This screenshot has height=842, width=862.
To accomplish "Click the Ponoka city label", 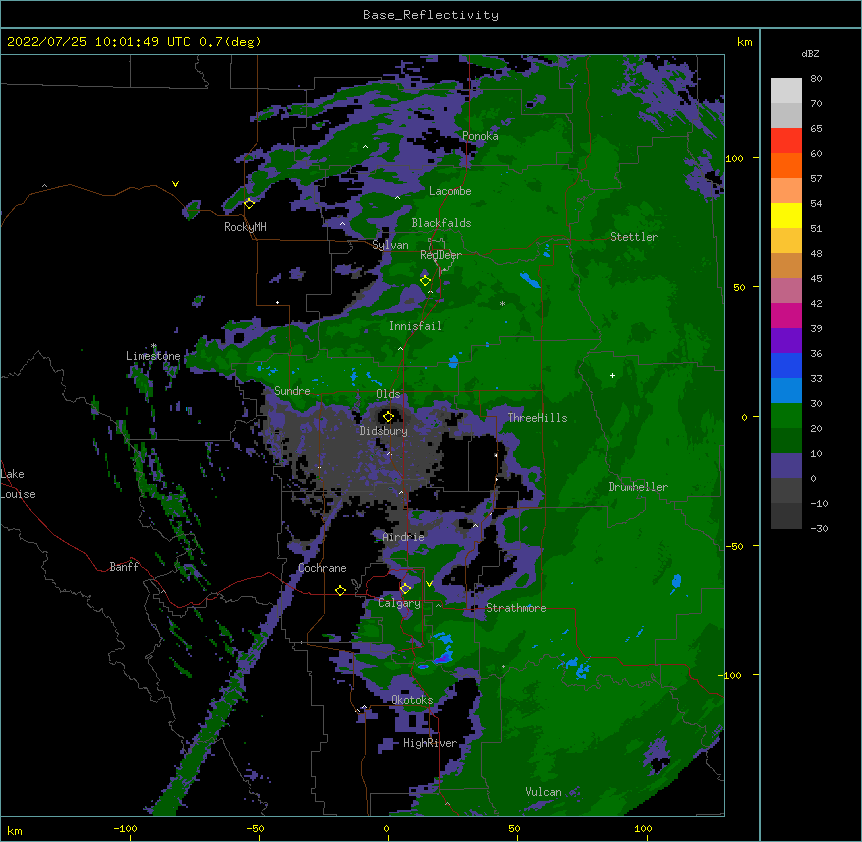I will [x=480, y=136].
